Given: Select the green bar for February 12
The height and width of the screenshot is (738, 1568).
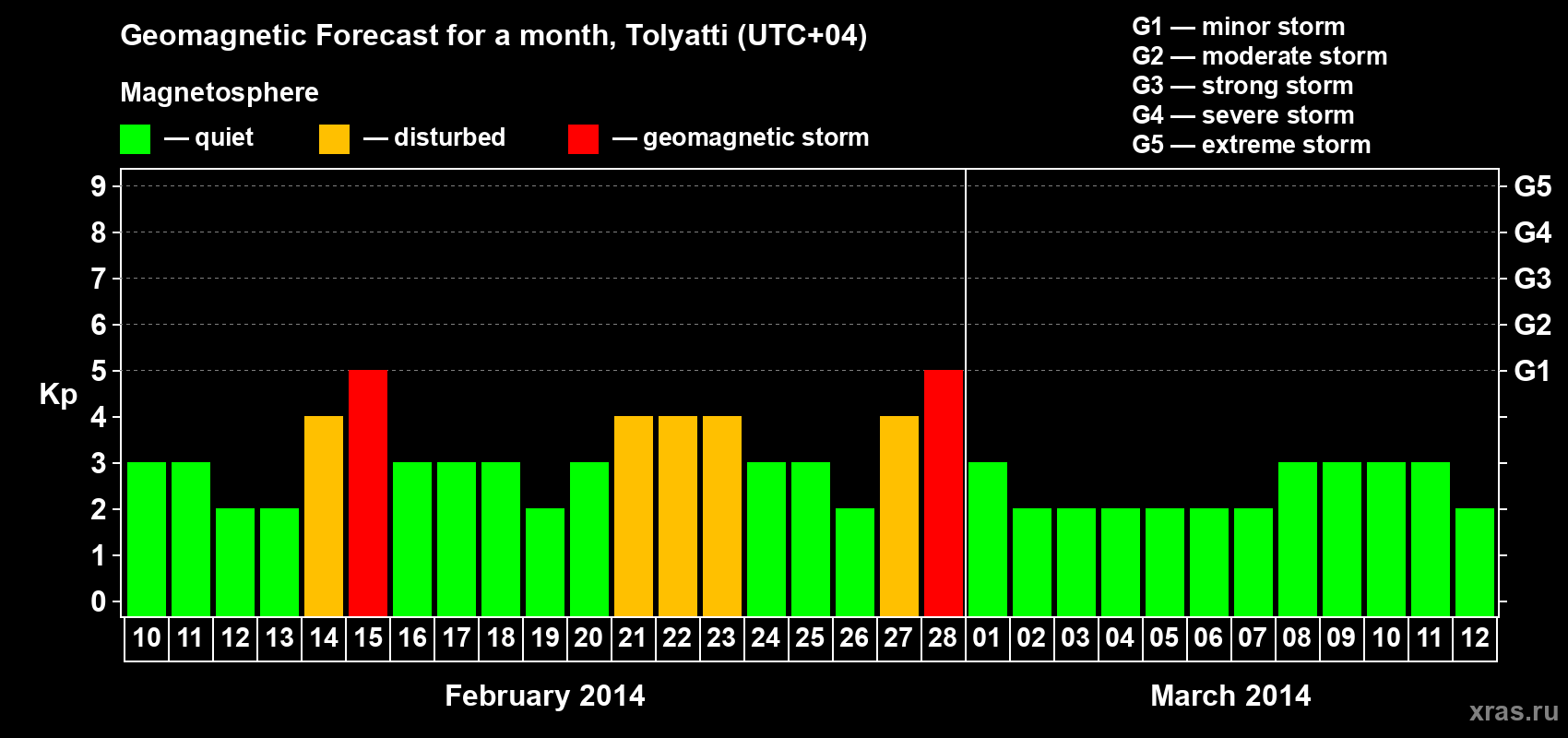Looking at the screenshot, I should [235, 562].
